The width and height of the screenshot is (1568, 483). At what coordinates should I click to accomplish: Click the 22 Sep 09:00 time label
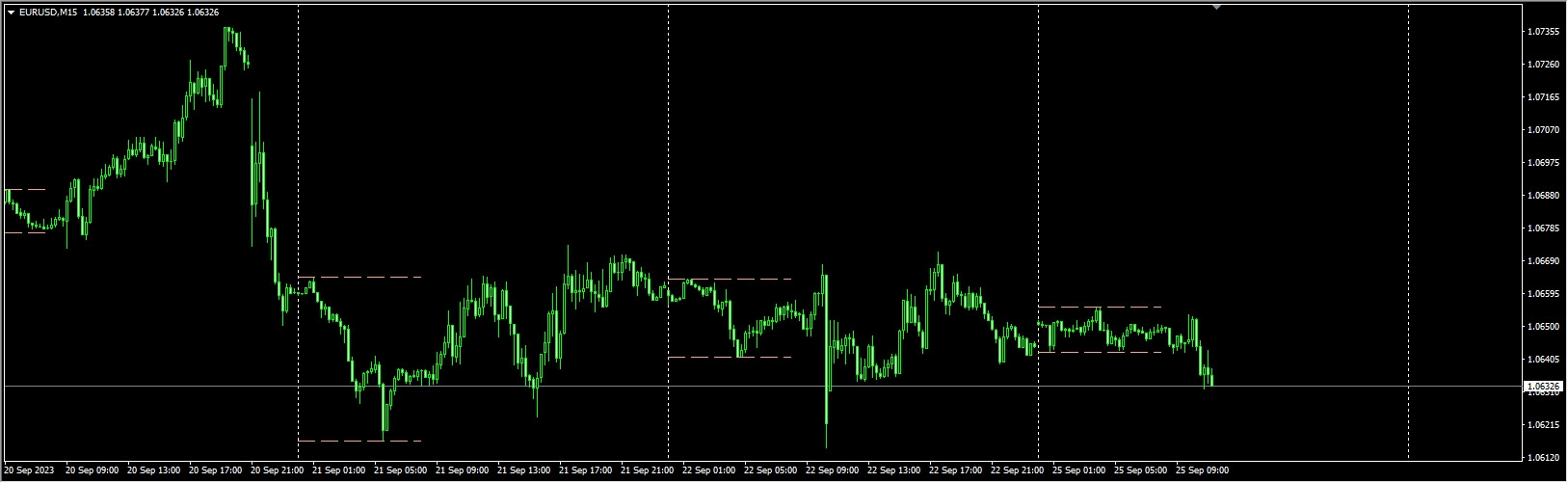832,471
